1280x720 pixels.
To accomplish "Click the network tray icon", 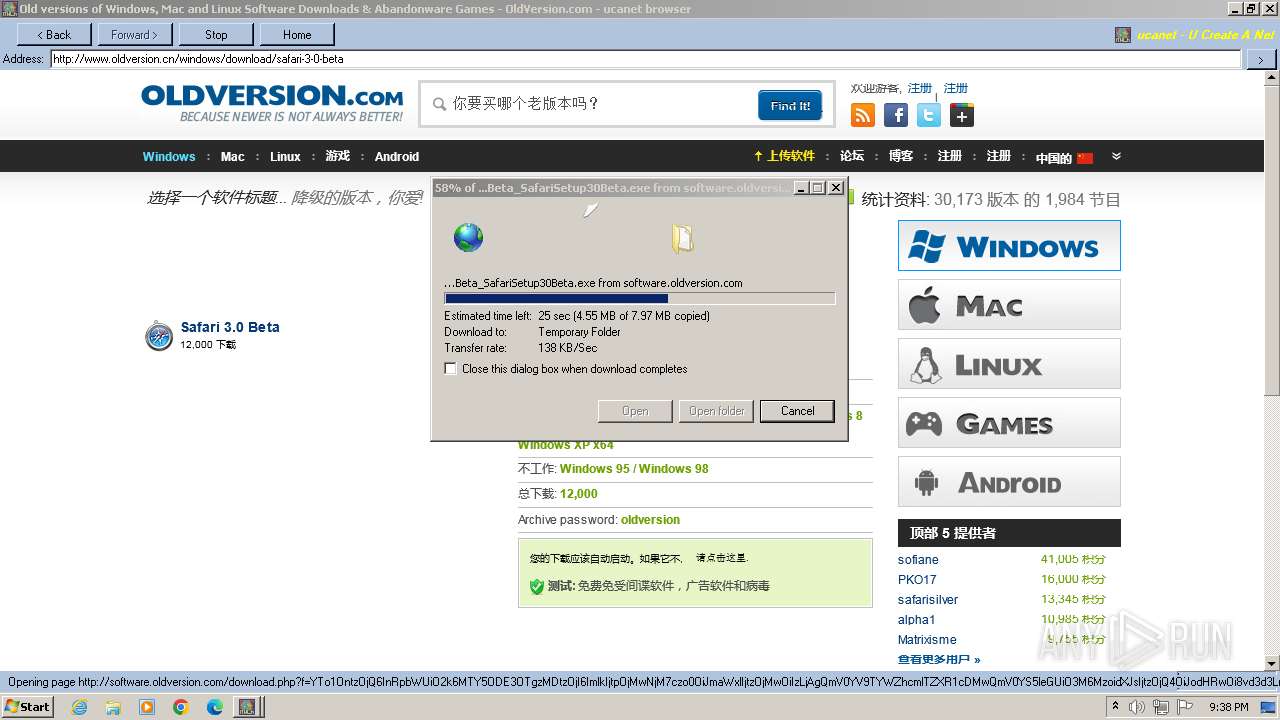I will 1161,707.
